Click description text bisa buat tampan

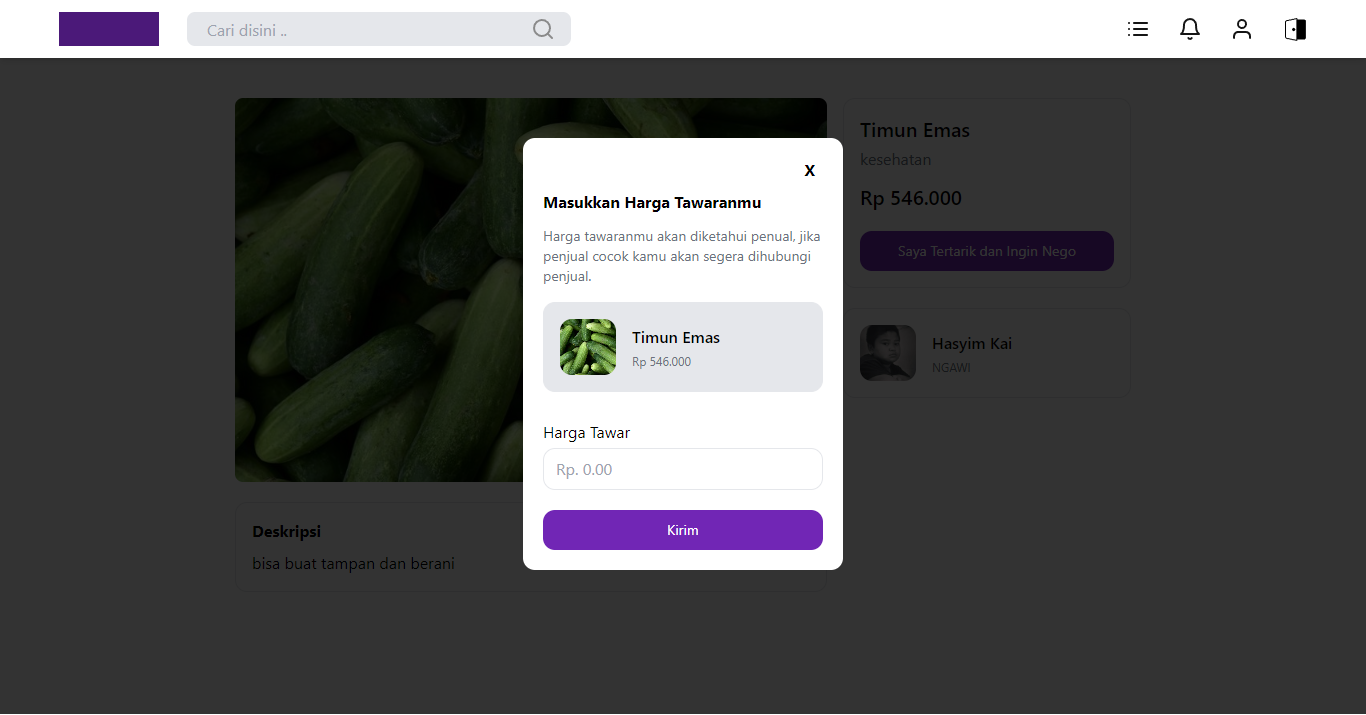pos(353,564)
